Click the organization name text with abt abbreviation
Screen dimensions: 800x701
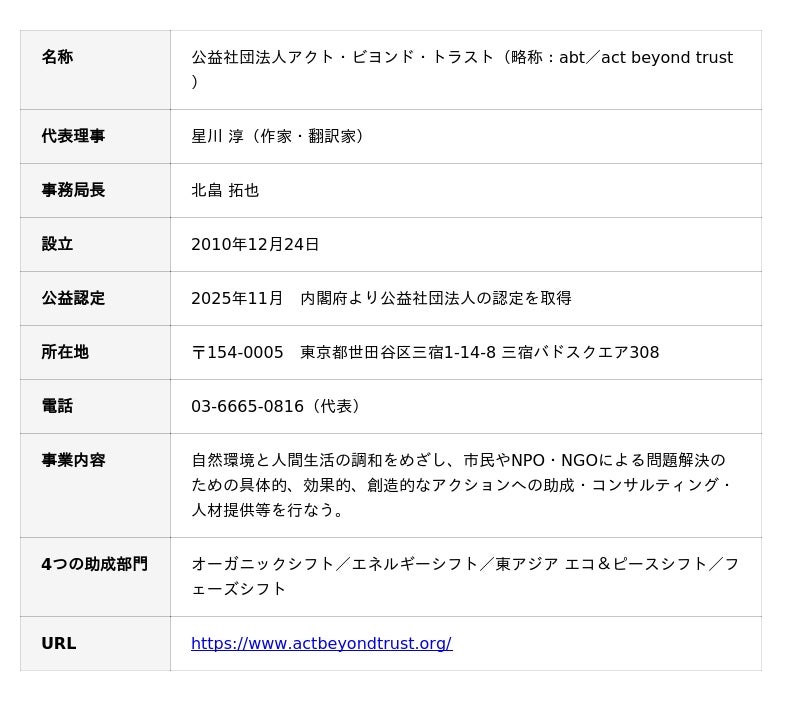pyautogui.click(x=462, y=69)
